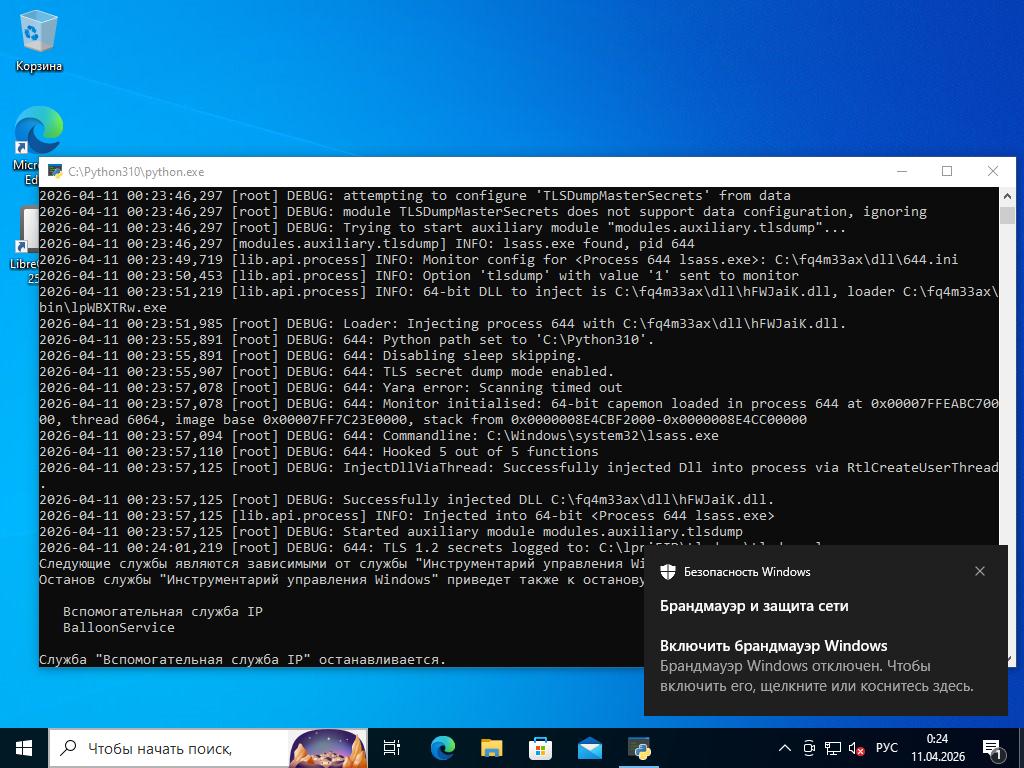This screenshot has width=1024, height=768.
Task: Click the taskbar search box
Action: (x=170, y=747)
